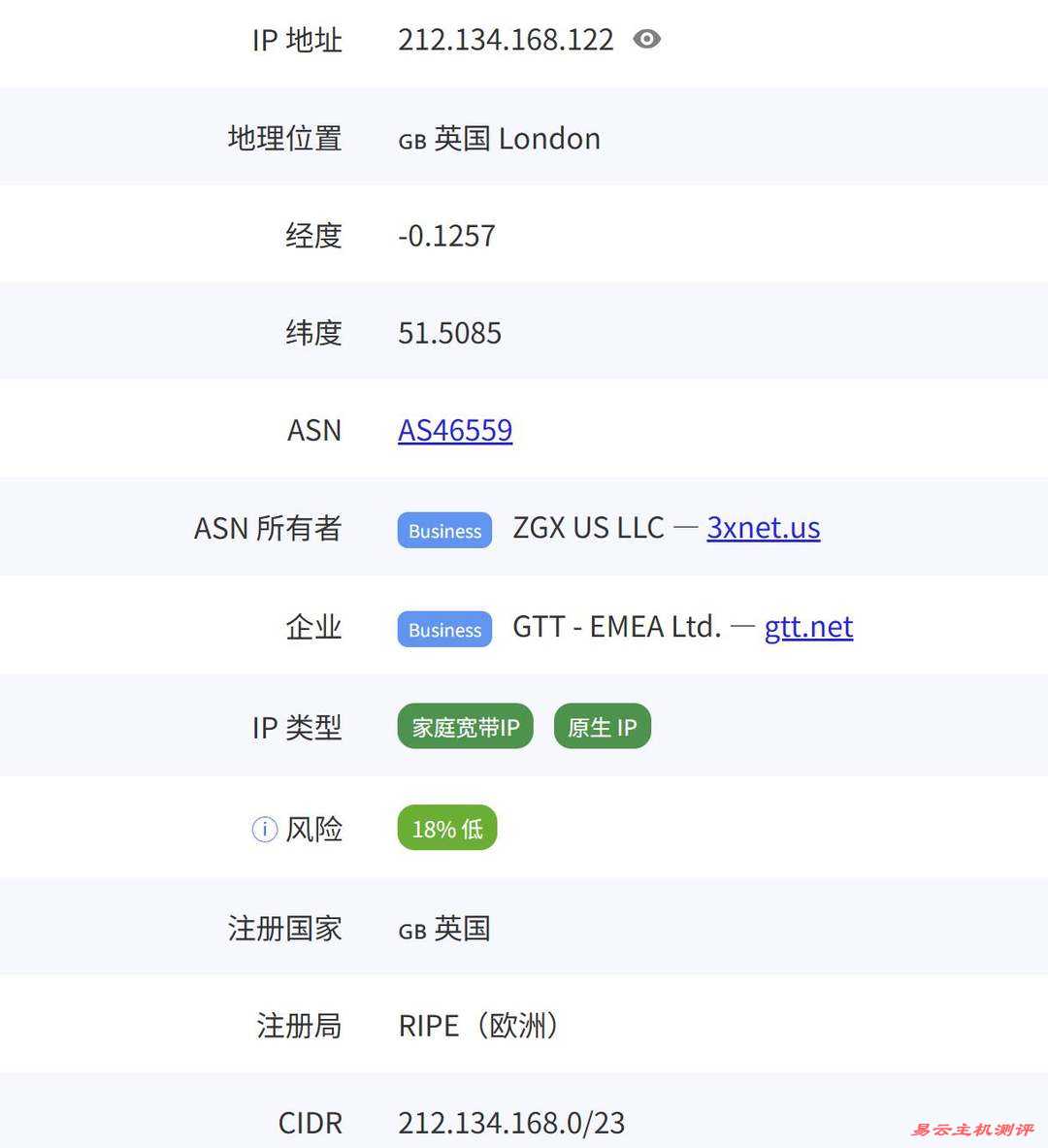The height and width of the screenshot is (1148, 1048).
Task: Click the 企业 label
Action: pyautogui.click(x=313, y=628)
